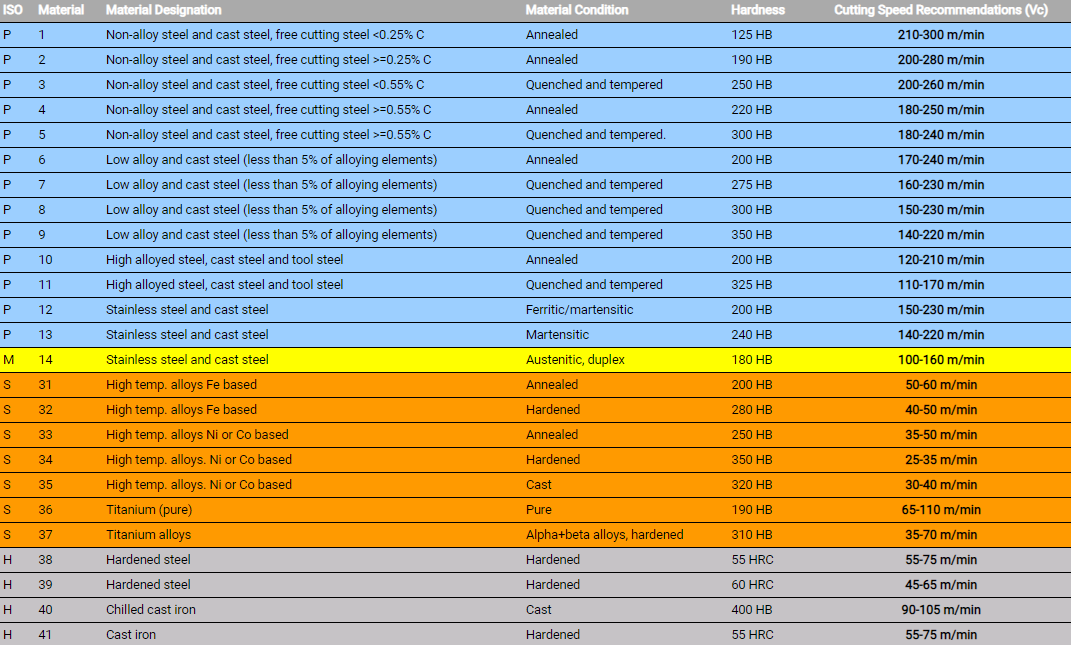The image size is (1071, 645).
Task: Click 'Cast iron' designation in row 41
Action: coord(130,635)
